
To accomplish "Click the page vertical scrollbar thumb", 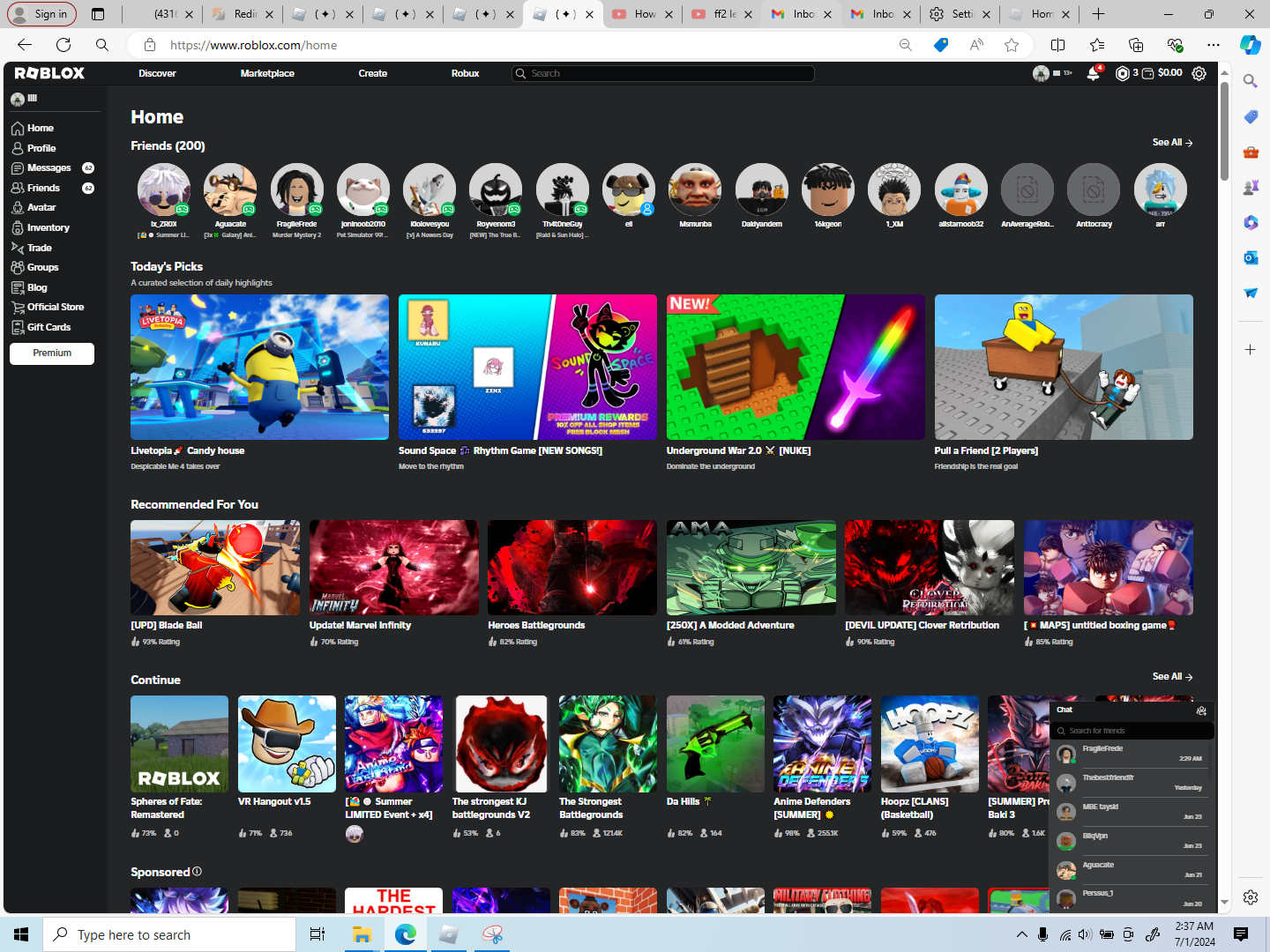I will point(1224,130).
